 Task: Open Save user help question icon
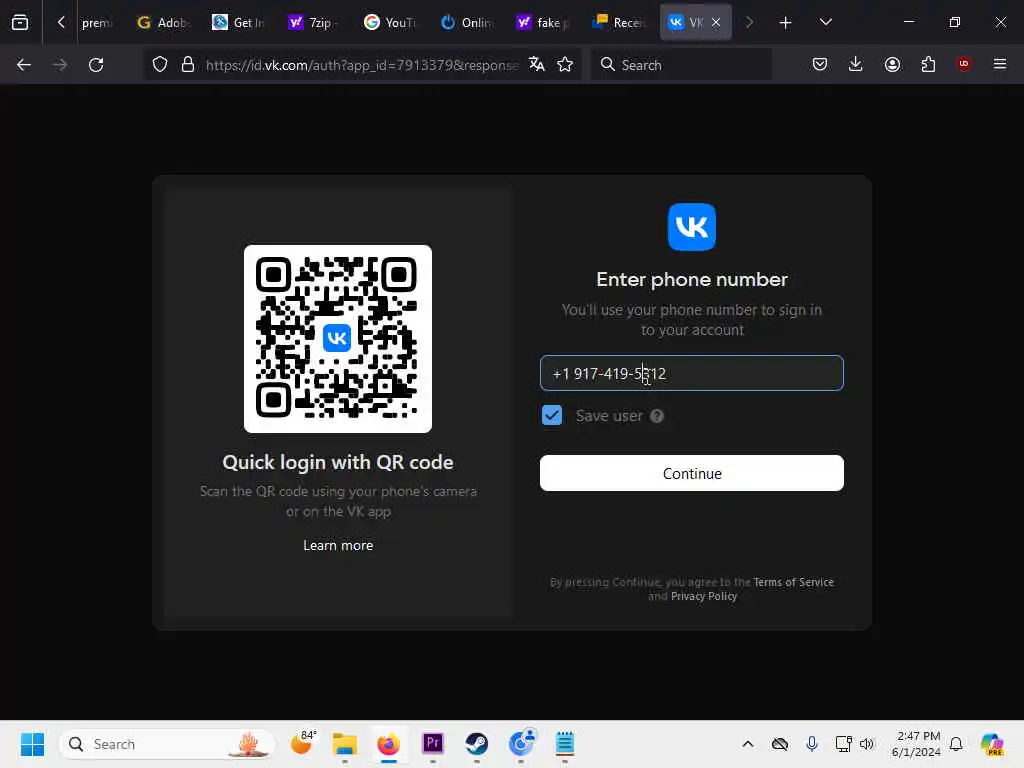tap(657, 415)
